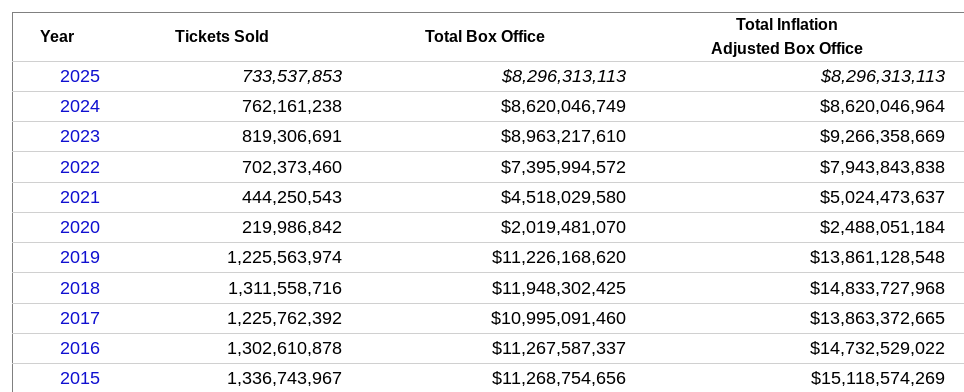Screen dimensions: 964x392
Task: Open the 2023 year link
Action: (x=79, y=136)
